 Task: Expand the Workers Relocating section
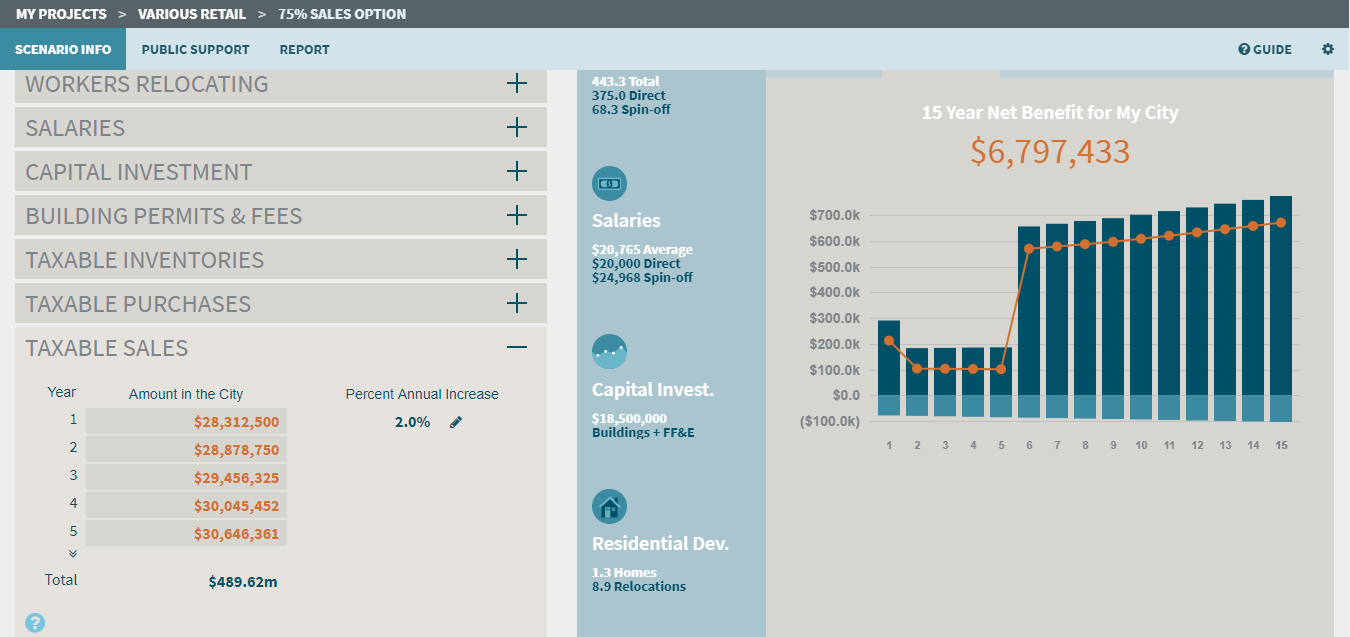point(516,84)
